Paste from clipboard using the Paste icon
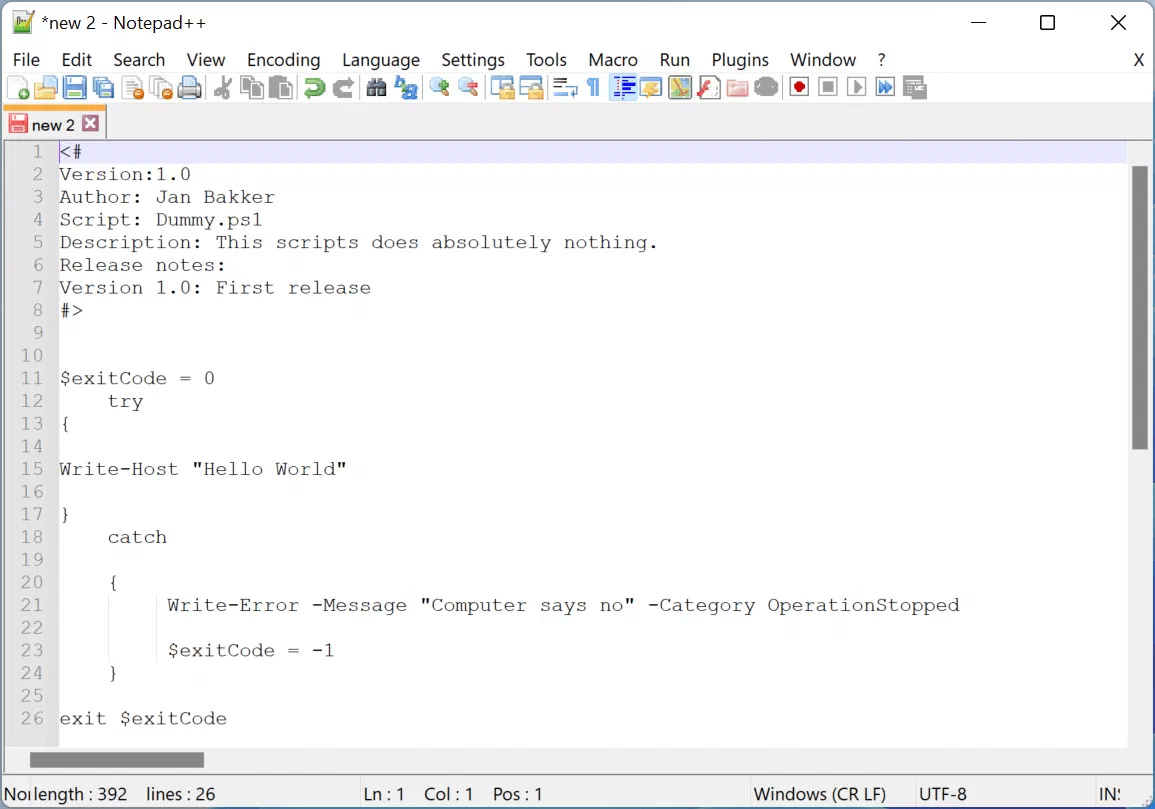The image size is (1155, 809). click(281, 88)
